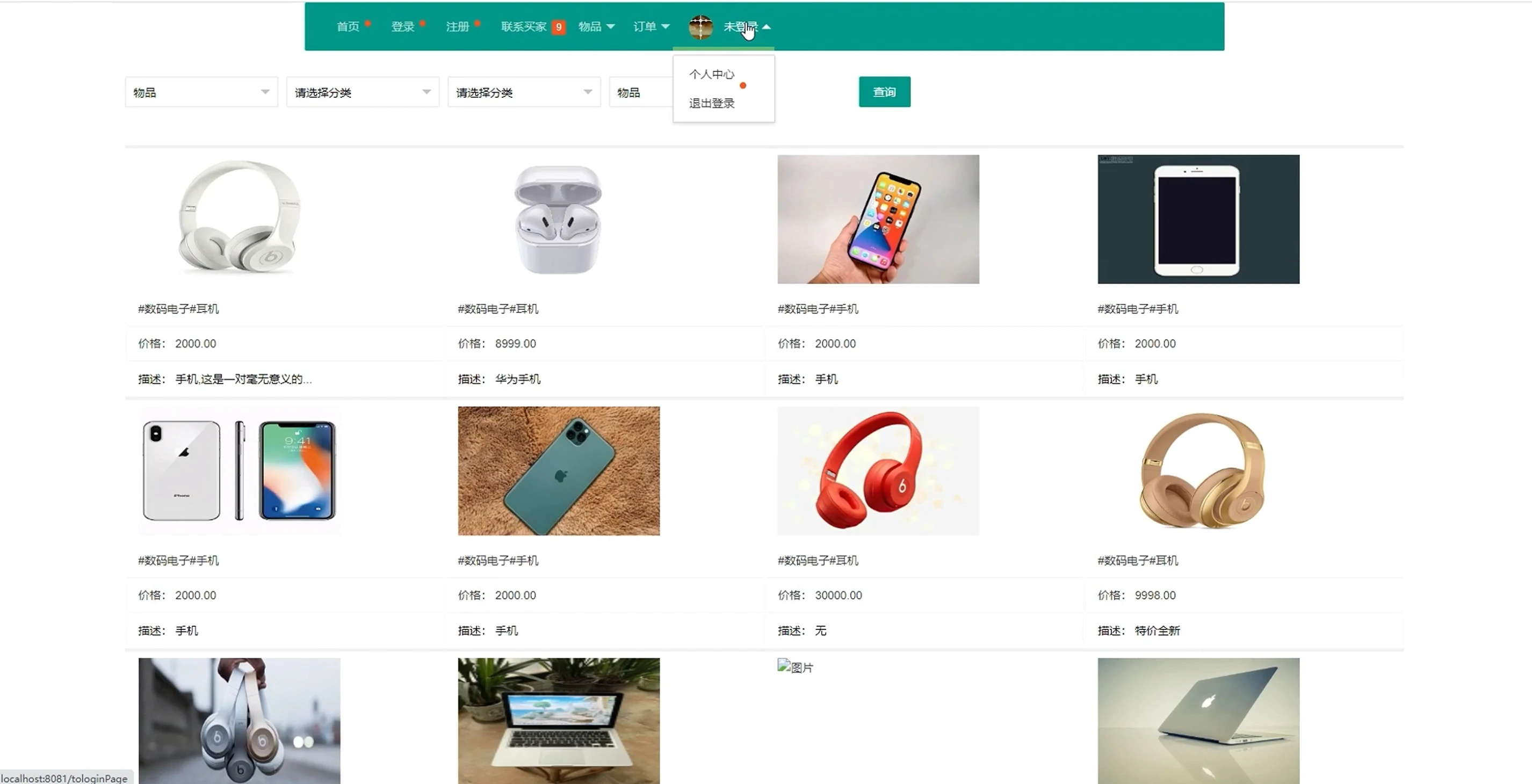
Task: Open the 注册 page link
Action: coord(457,27)
